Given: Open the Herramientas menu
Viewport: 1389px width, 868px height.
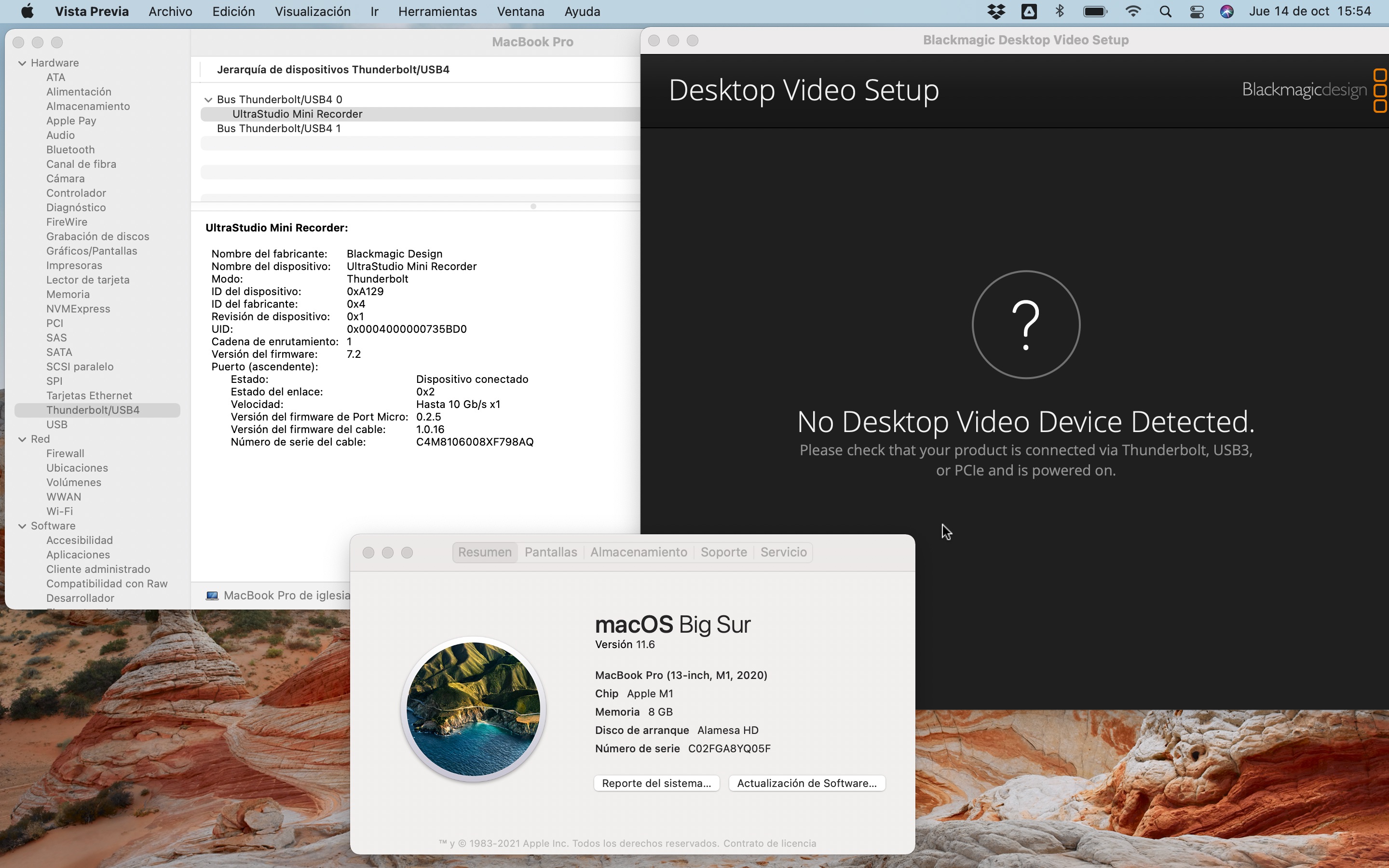Looking at the screenshot, I should pos(437,12).
